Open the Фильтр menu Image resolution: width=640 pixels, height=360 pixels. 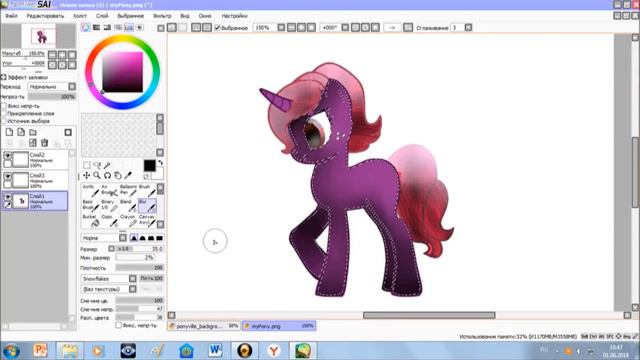pos(162,16)
